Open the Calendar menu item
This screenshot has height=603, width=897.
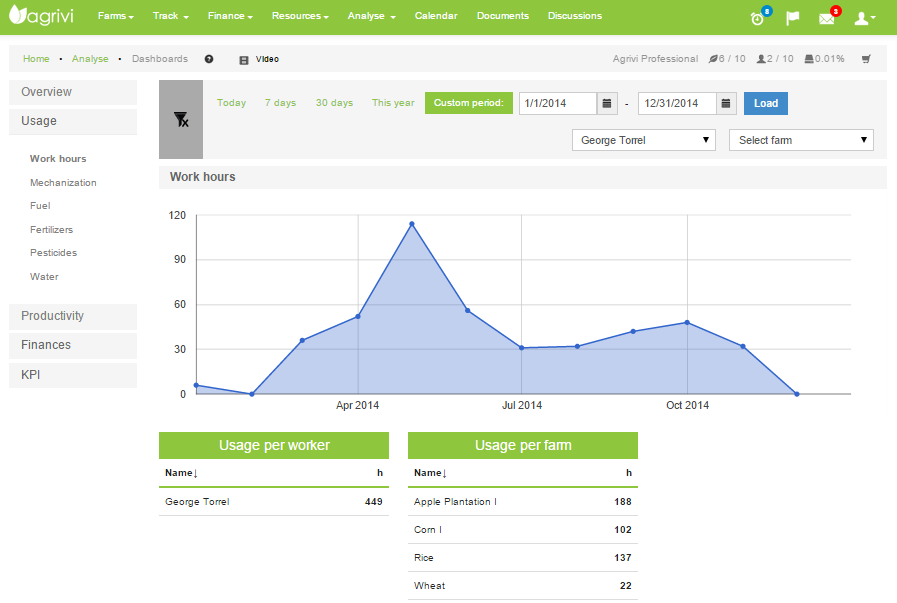point(436,16)
